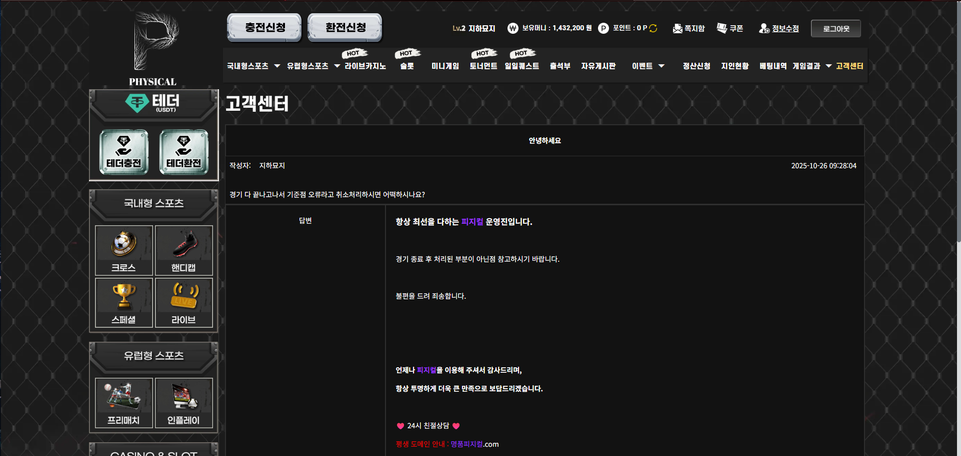The image size is (961, 456).
Task: Open the 프리매치 sports tile
Action: click(x=124, y=402)
